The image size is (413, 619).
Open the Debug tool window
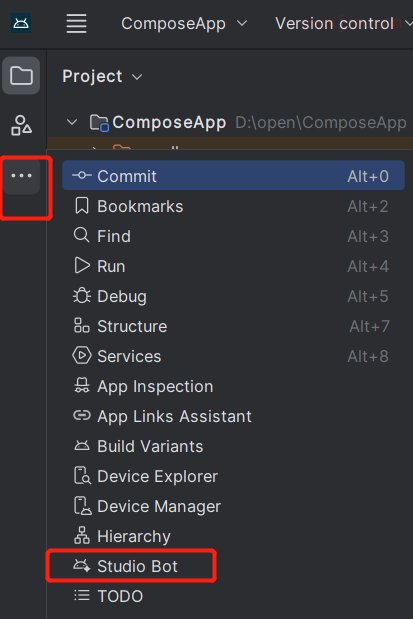233,296
